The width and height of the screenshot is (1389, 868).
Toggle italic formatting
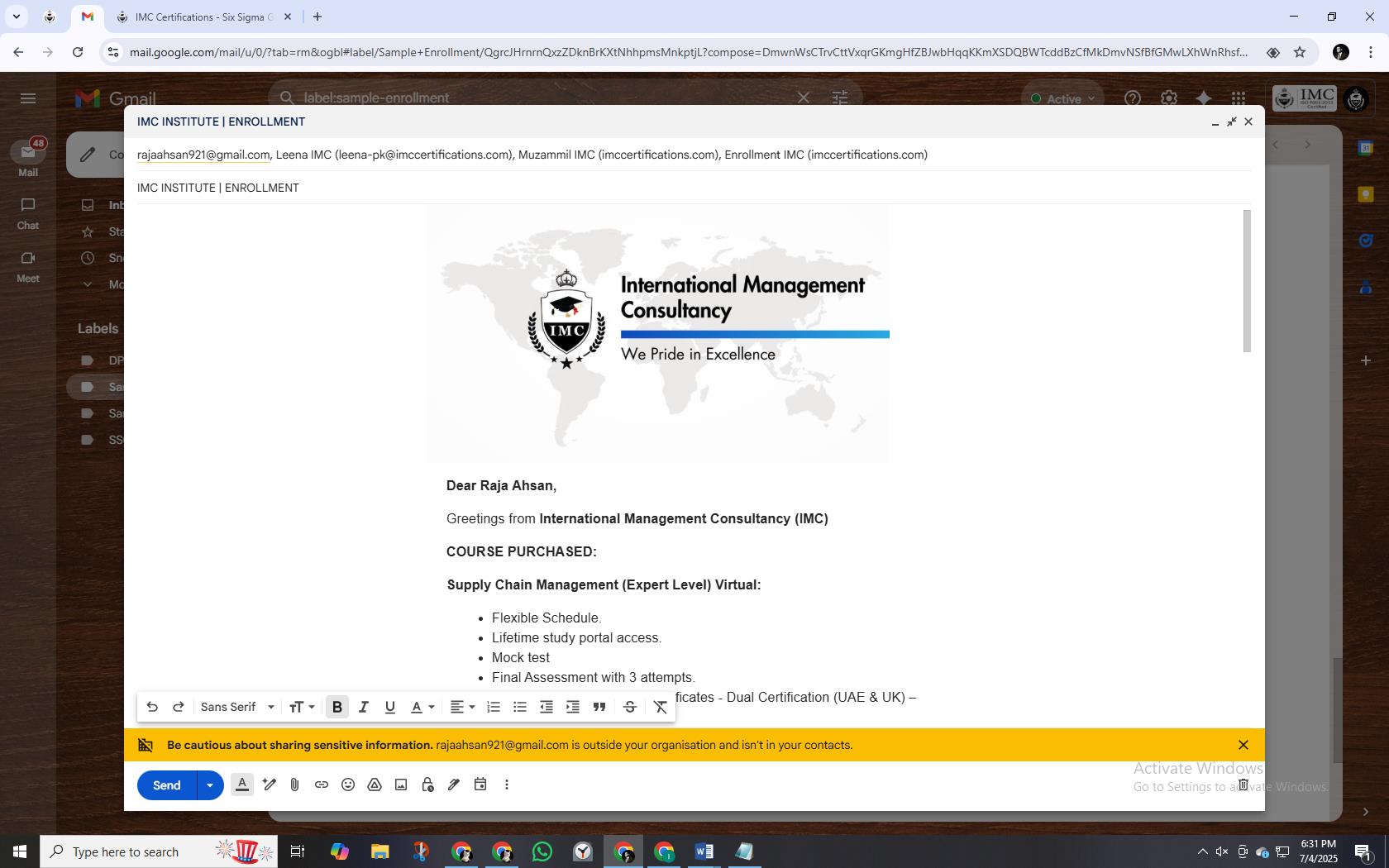(x=363, y=707)
